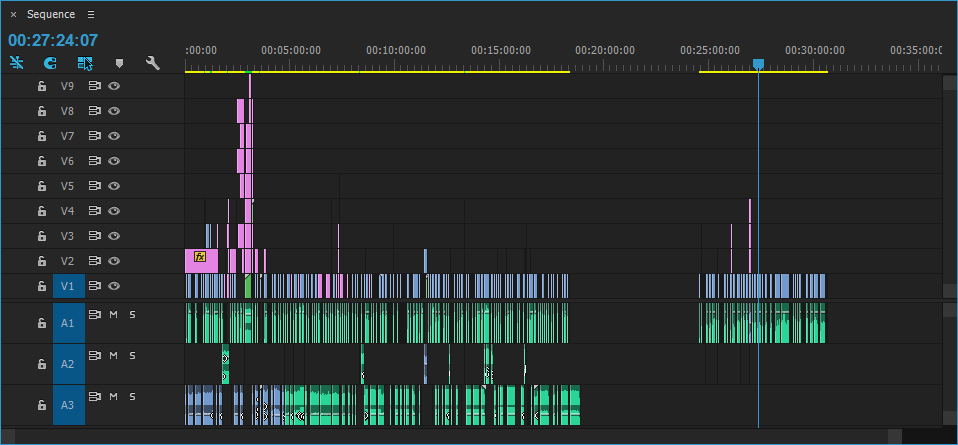Screen dimensions: 958x445
Task: Toggle the Snap magnet icon
Action: tap(50, 63)
